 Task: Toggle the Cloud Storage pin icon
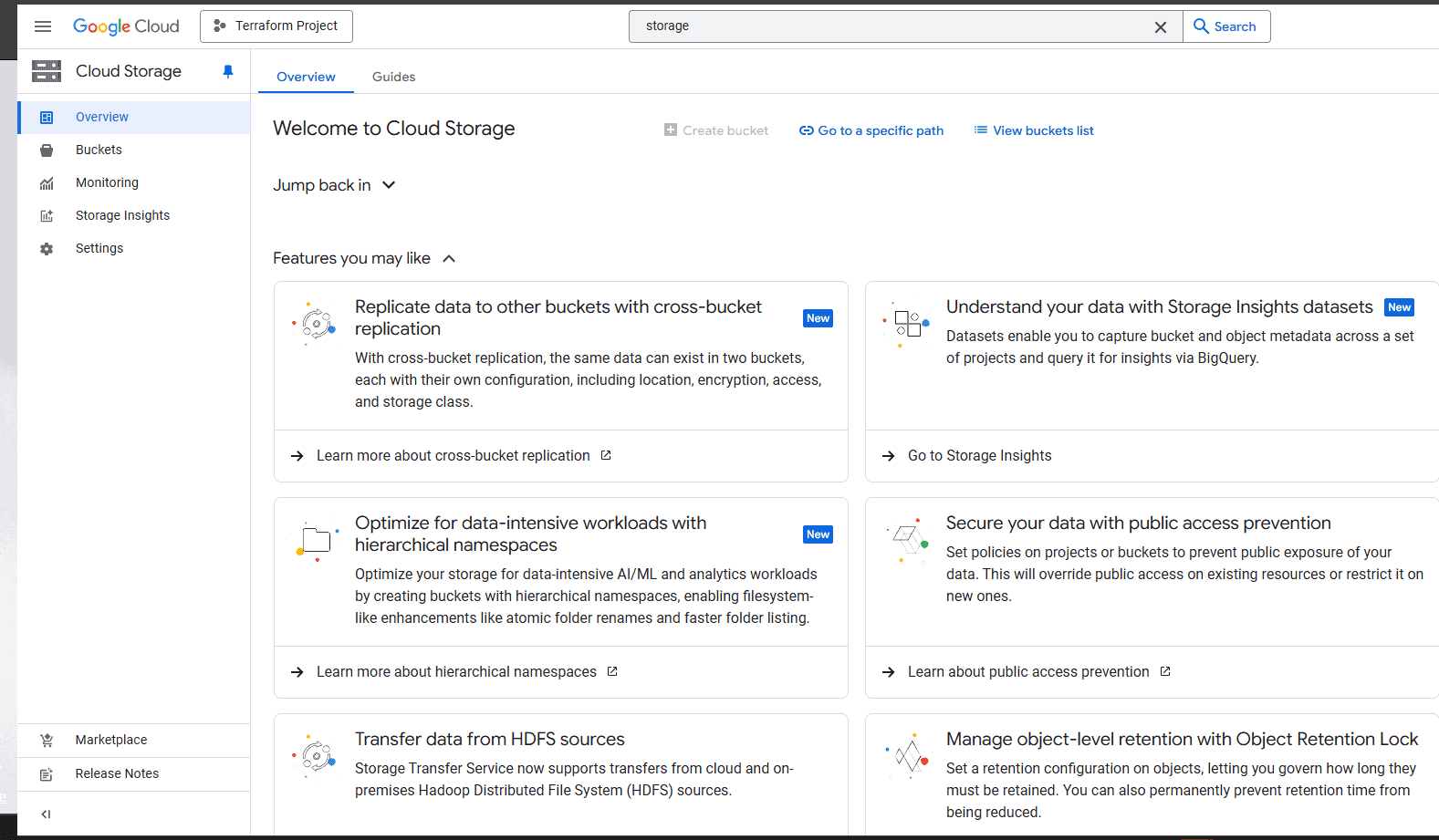coord(228,71)
